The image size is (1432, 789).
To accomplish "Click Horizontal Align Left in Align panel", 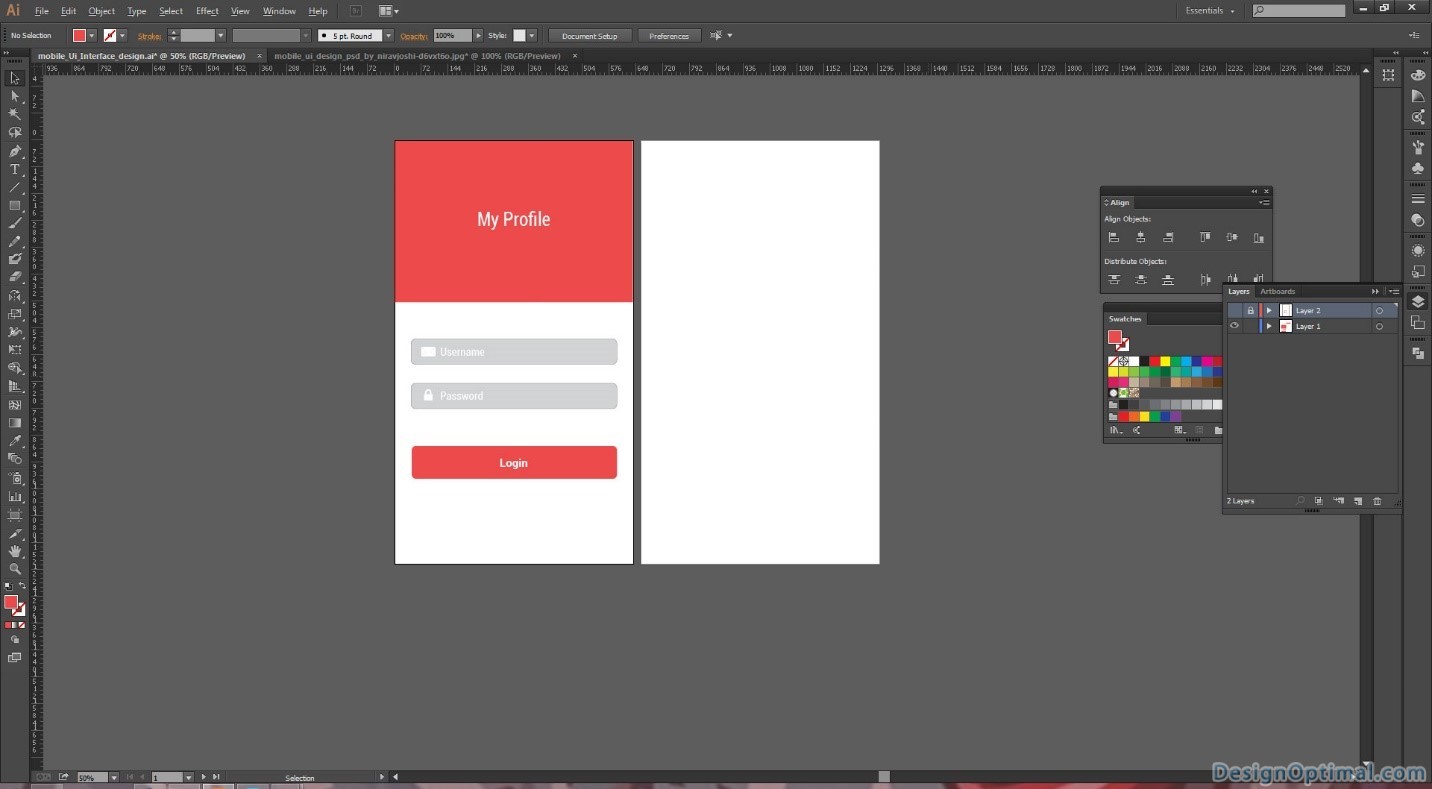I will tap(1113, 238).
